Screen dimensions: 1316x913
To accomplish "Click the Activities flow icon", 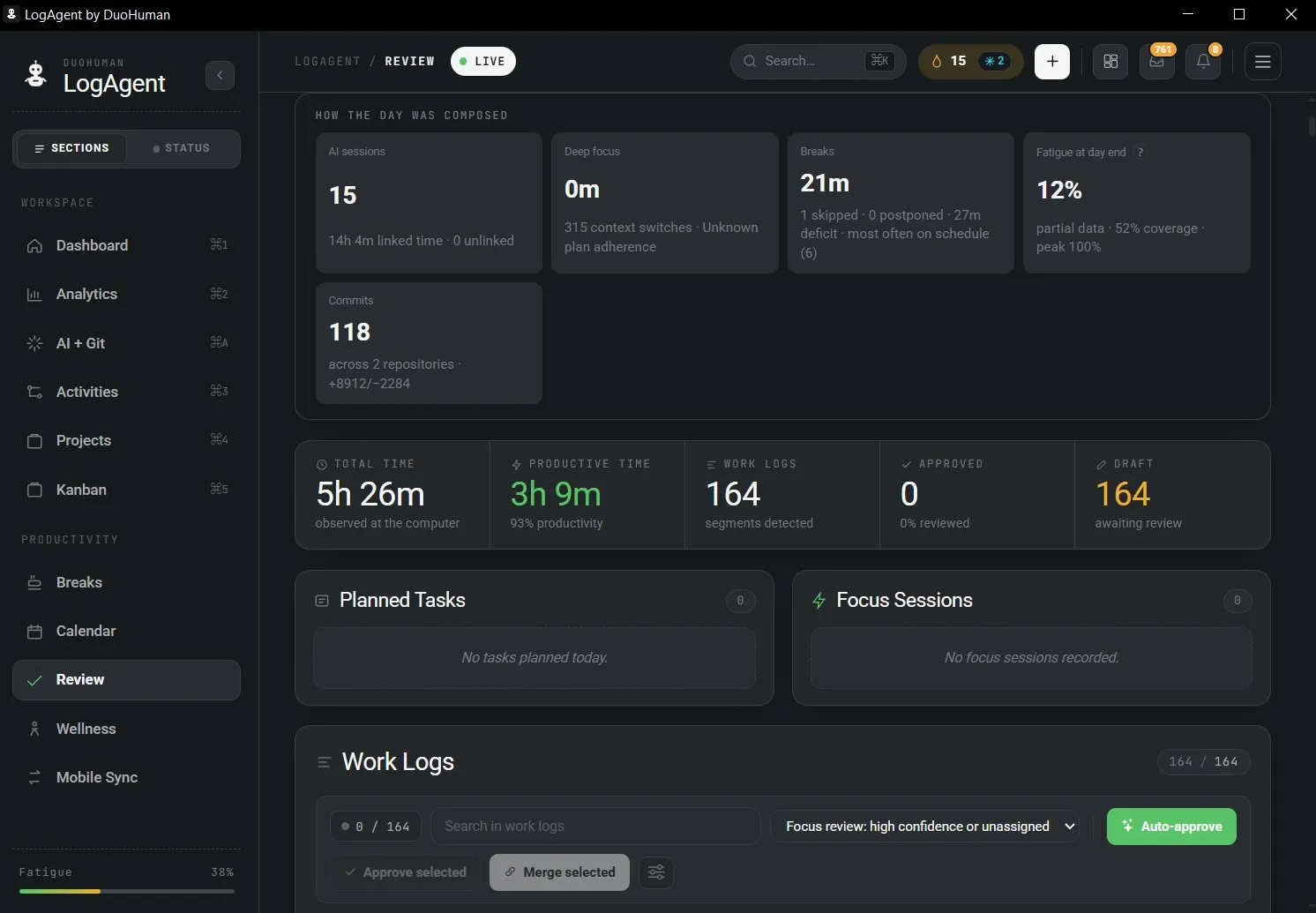I will click(x=34, y=392).
